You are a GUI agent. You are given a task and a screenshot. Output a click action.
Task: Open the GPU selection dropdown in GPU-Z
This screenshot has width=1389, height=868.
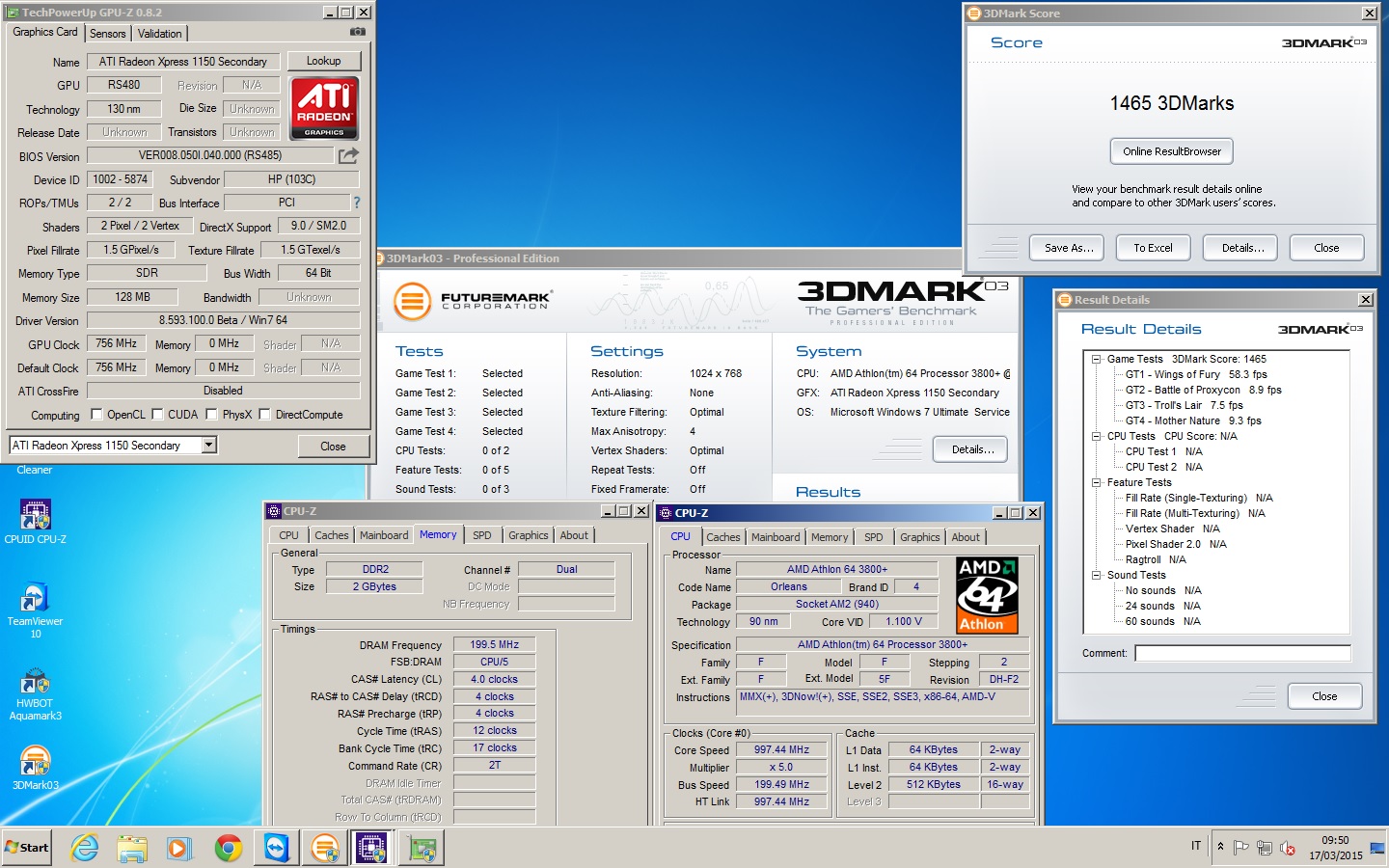click(x=209, y=445)
